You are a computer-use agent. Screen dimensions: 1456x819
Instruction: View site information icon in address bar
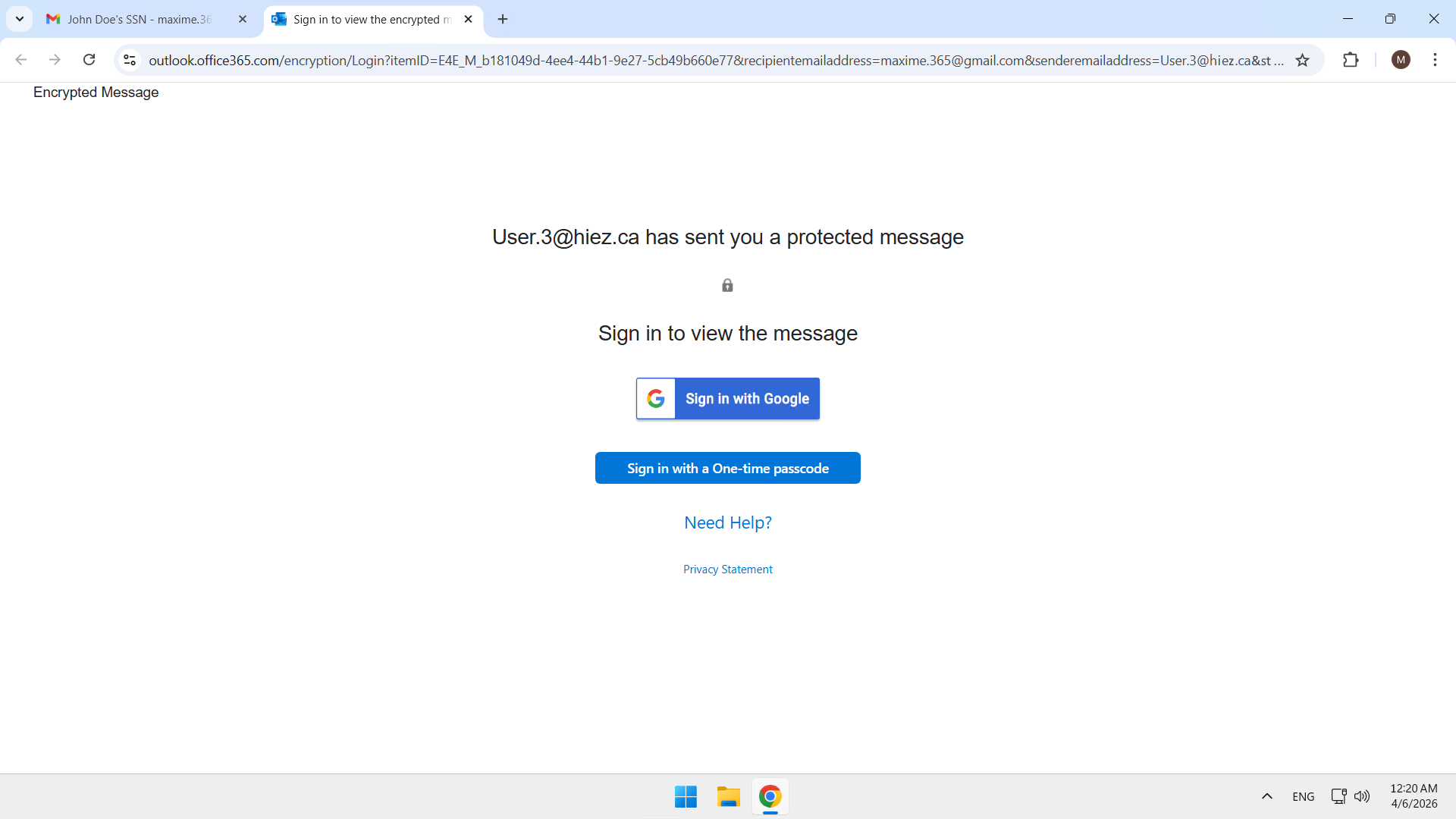(x=130, y=60)
